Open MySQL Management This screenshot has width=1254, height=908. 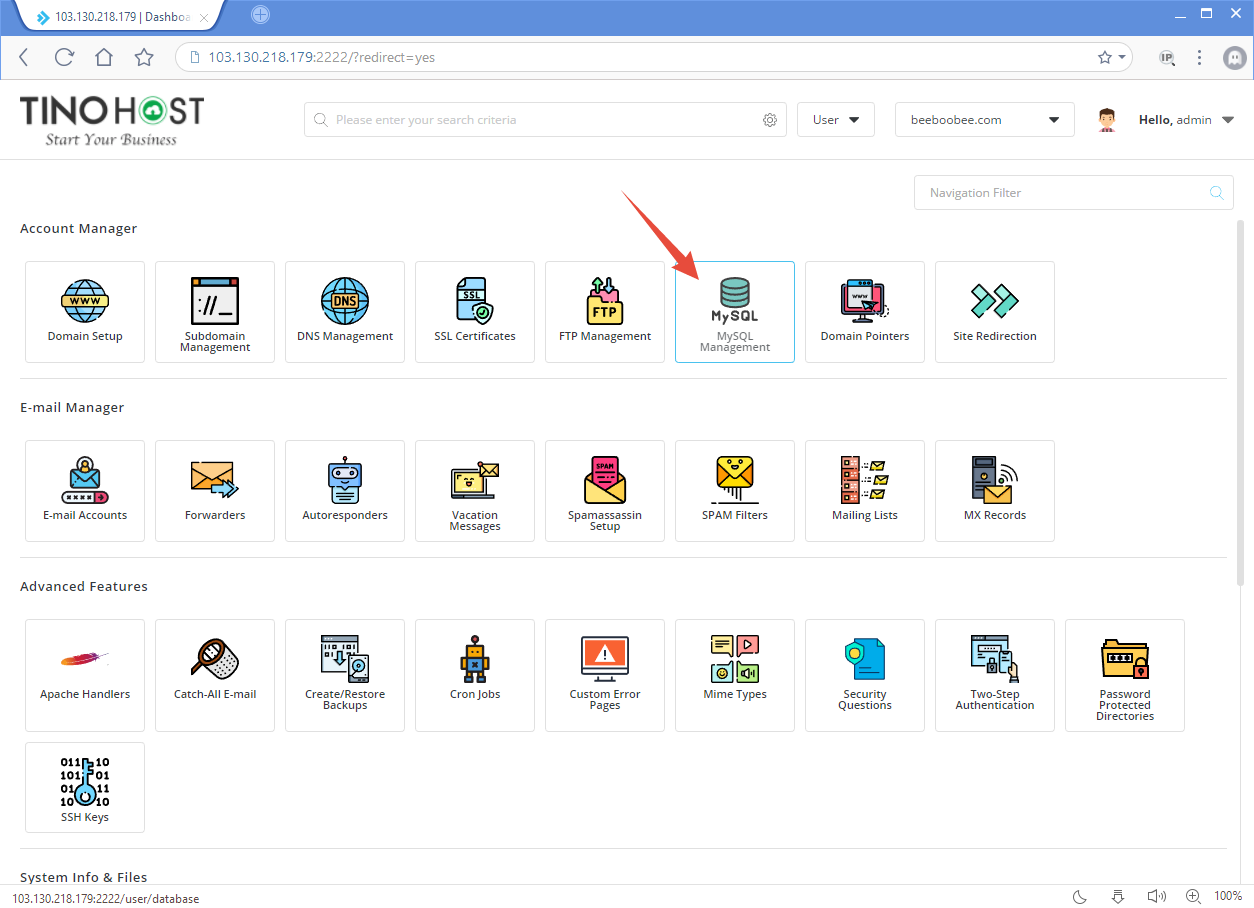(x=734, y=311)
